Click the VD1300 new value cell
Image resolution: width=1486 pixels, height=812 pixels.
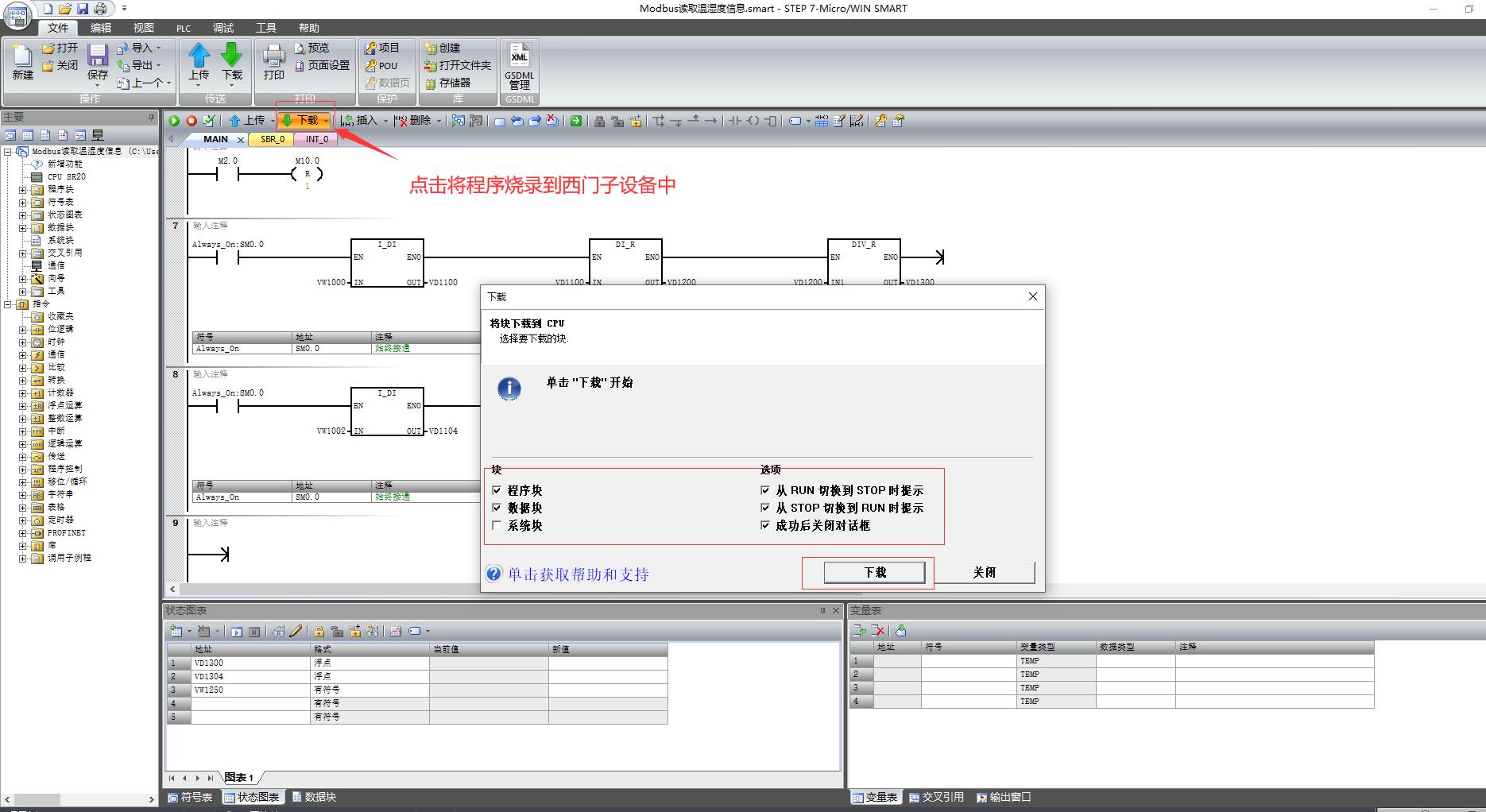[607, 663]
